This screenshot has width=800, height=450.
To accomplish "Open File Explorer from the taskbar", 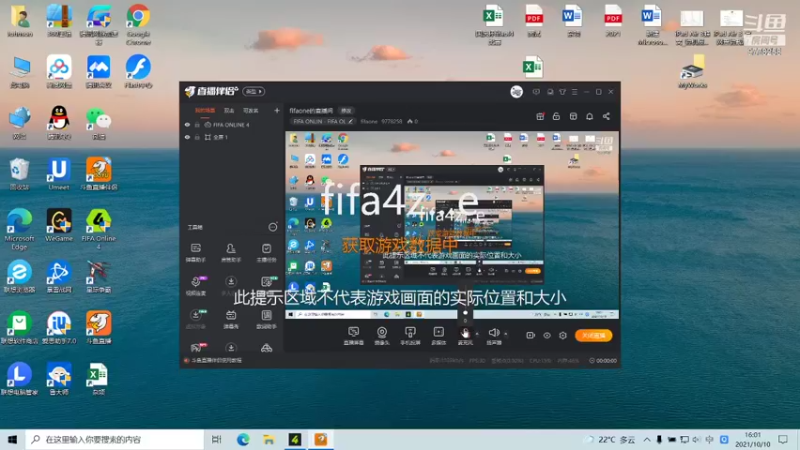I will (269, 439).
